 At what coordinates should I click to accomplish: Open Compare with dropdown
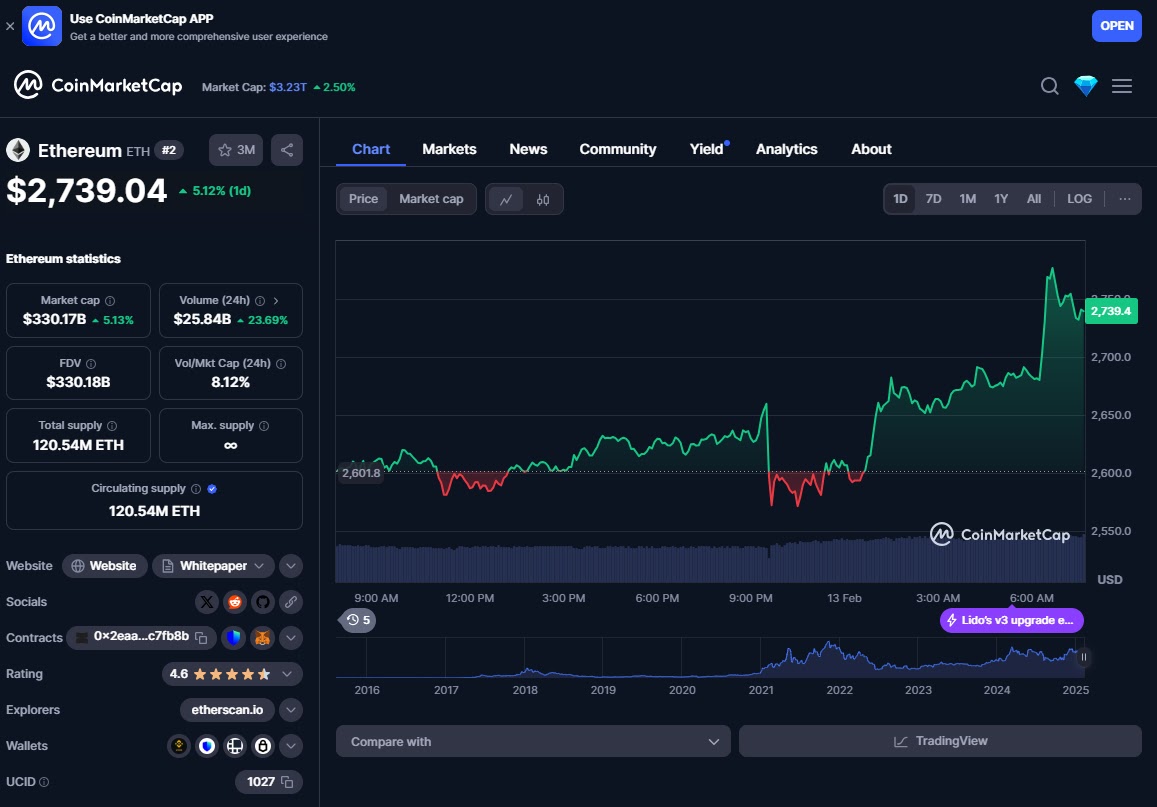click(533, 741)
